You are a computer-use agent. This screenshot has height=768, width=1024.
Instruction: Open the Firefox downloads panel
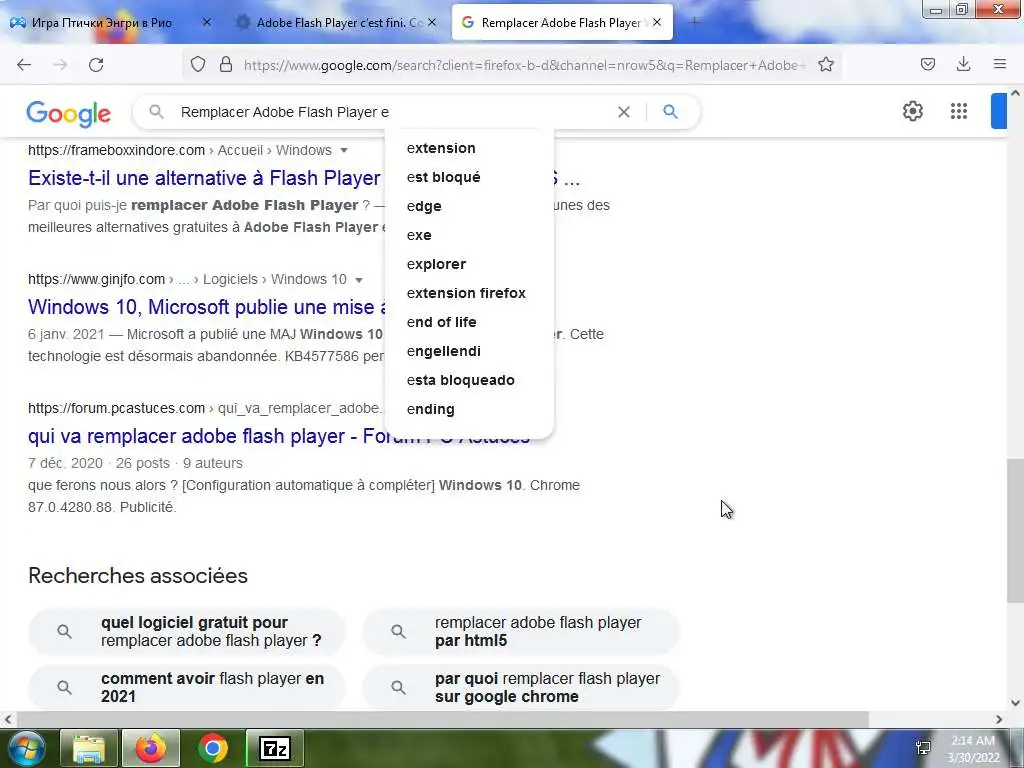(963, 65)
